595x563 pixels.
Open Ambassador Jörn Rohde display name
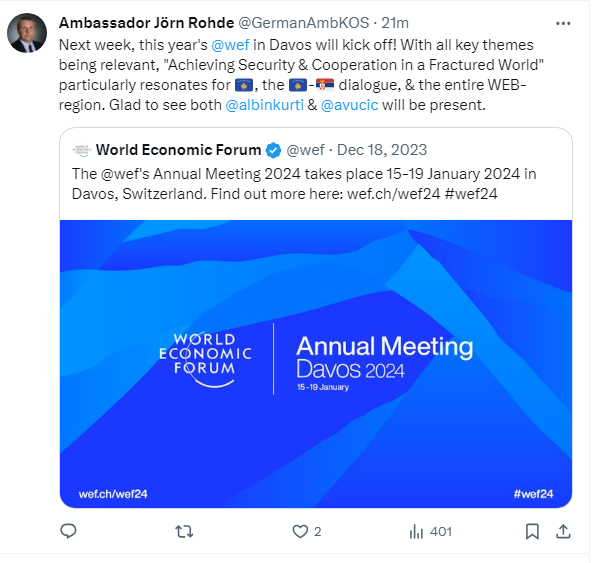pyautogui.click(x=148, y=23)
